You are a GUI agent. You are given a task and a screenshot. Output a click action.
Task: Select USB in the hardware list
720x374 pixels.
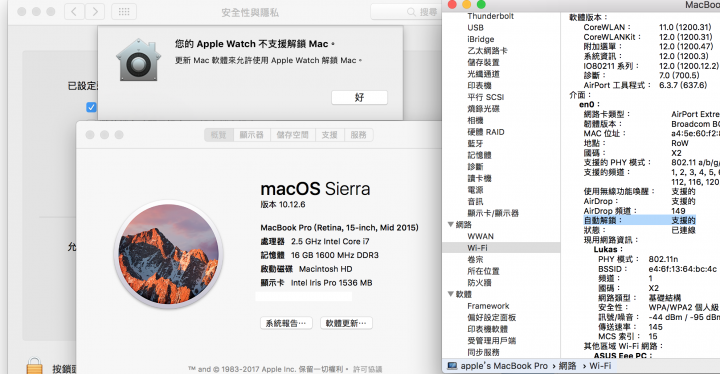pyautogui.click(x=475, y=28)
